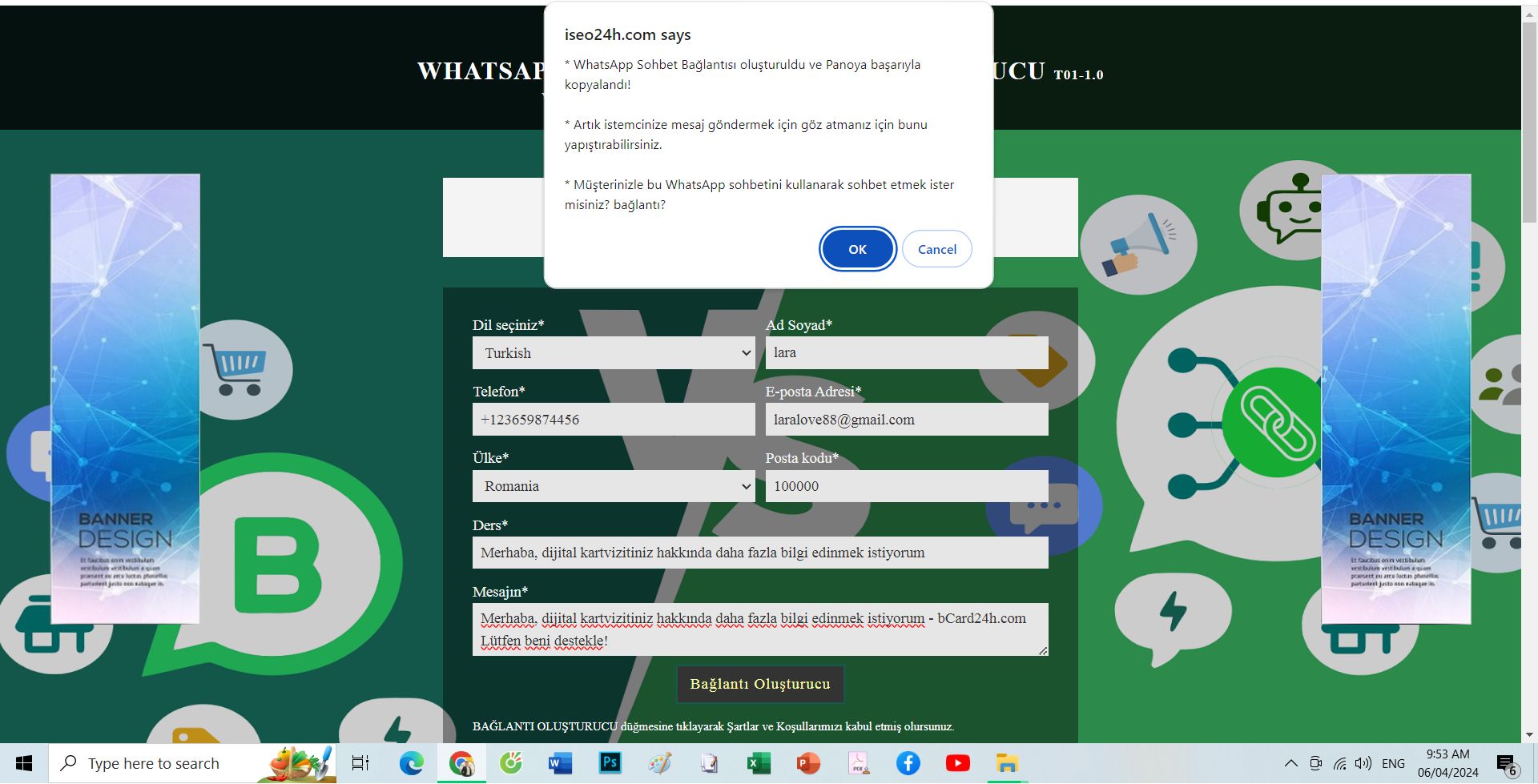Launch Microsoft Edge from taskbar
Image resolution: width=1538 pixels, height=784 pixels.
[x=412, y=763]
